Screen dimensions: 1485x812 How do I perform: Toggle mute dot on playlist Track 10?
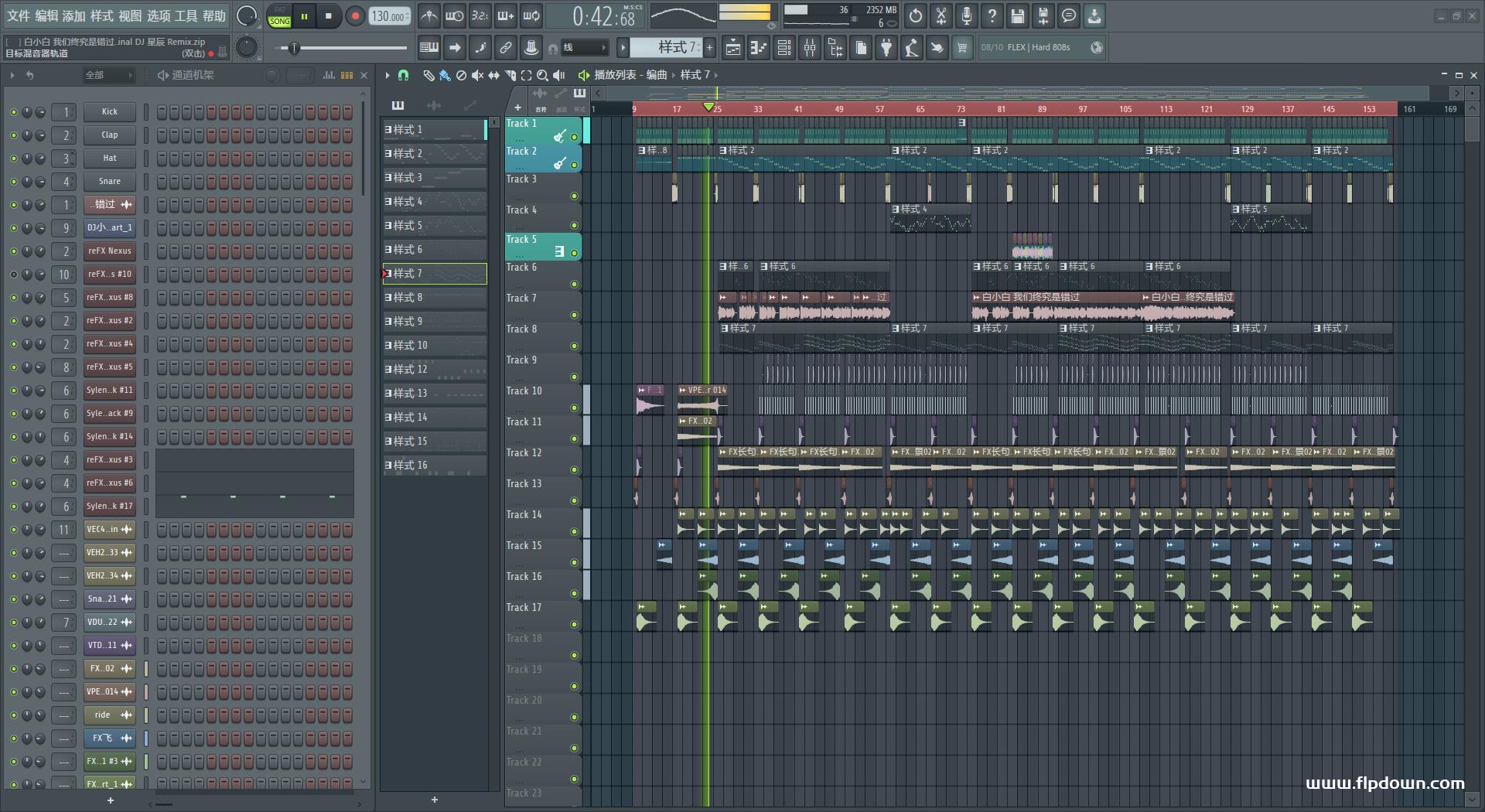pyautogui.click(x=574, y=408)
